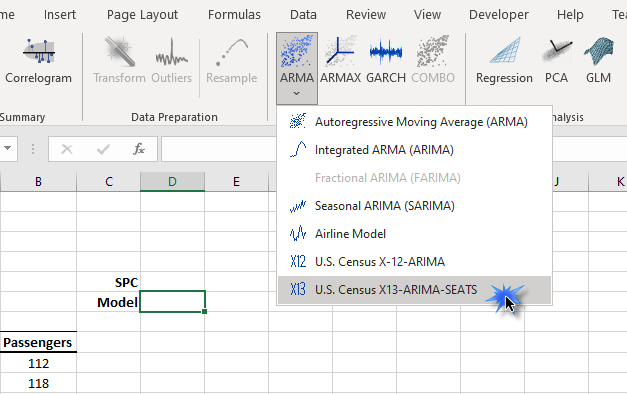Click the Resample tool icon
This screenshot has width=627, height=394.
click(232, 52)
